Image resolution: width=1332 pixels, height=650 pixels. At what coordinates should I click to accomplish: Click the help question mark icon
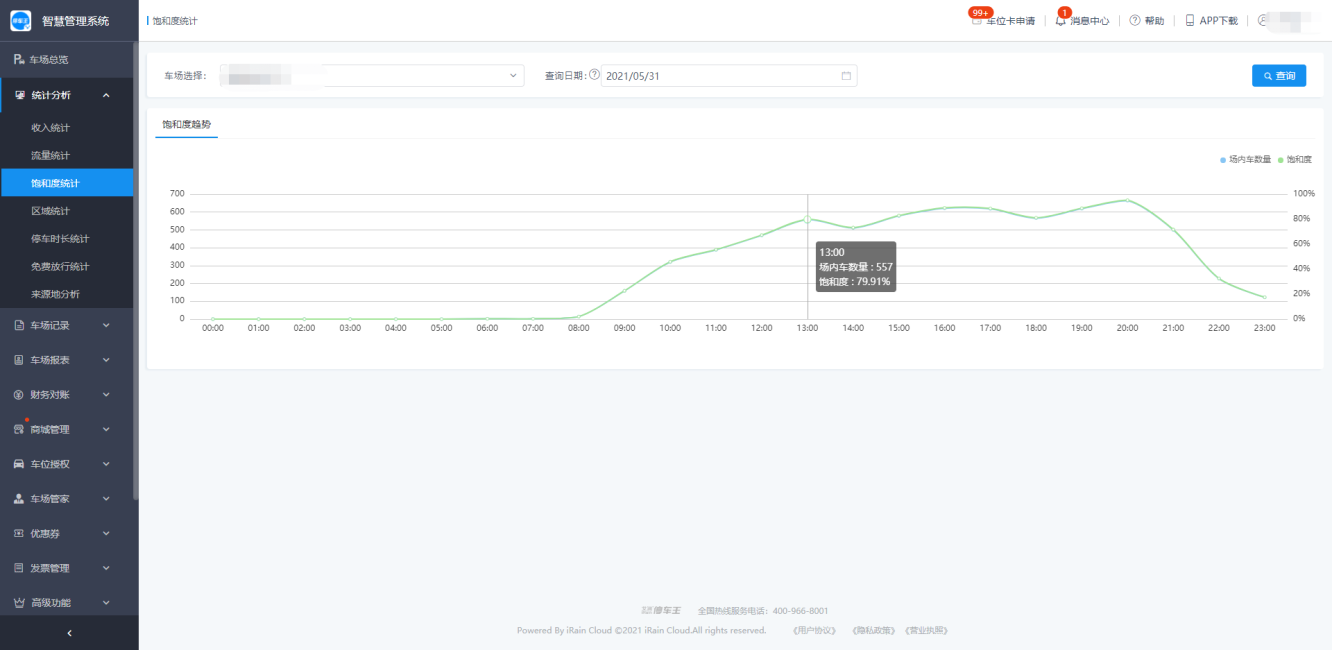pyautogui.click(x=1135, y=21)
